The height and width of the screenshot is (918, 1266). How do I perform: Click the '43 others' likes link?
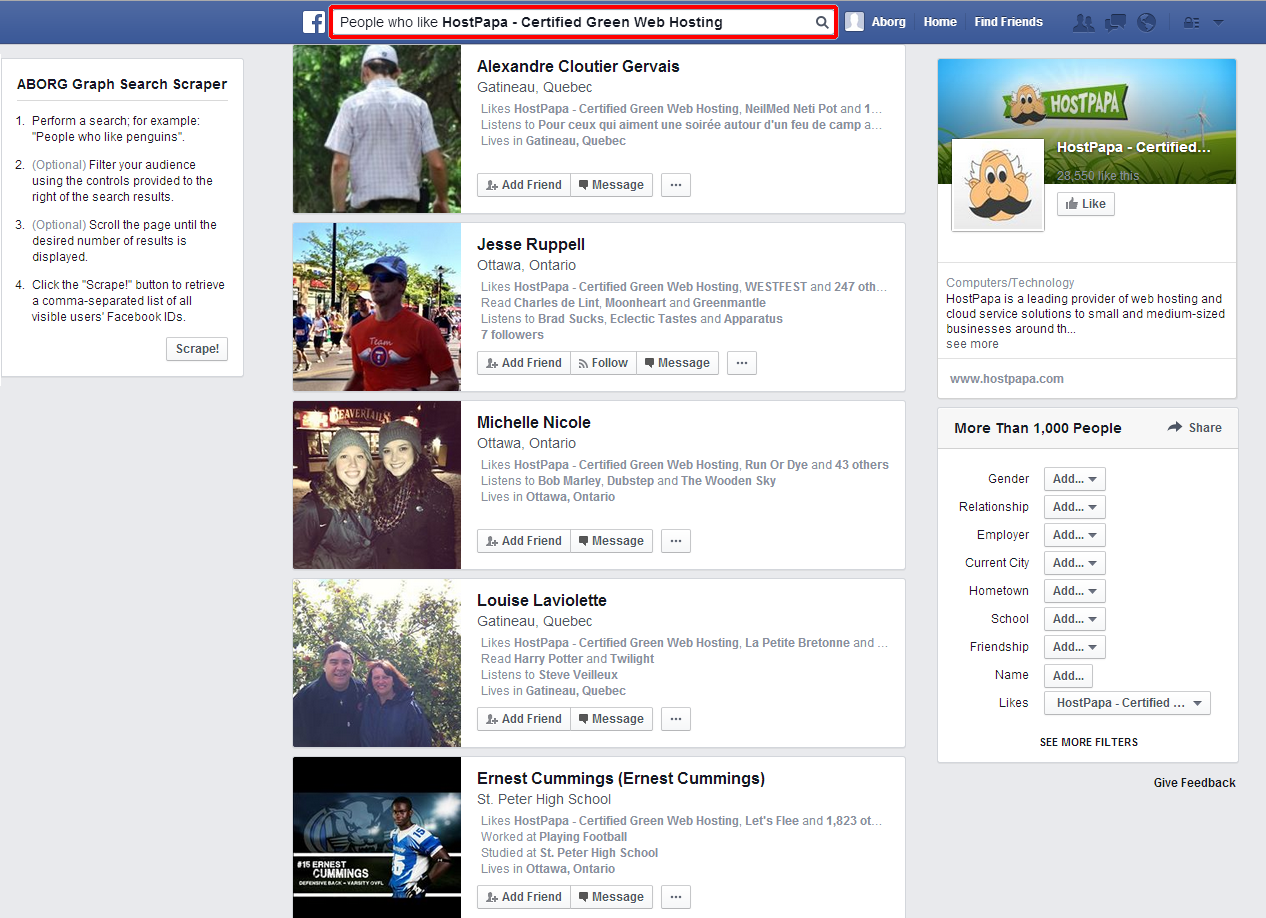(862, 465)
